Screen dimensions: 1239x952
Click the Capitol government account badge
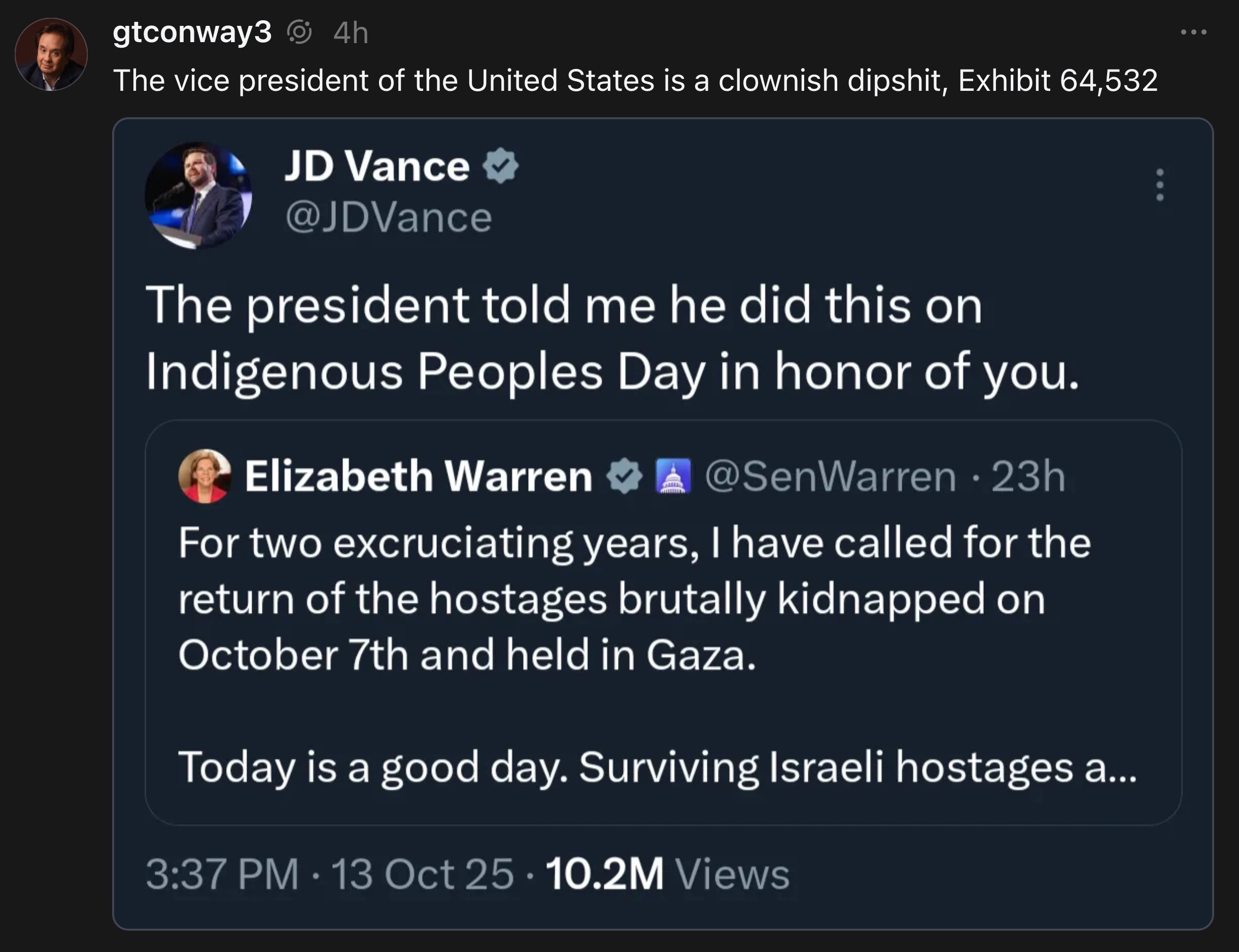pos(674,475)
